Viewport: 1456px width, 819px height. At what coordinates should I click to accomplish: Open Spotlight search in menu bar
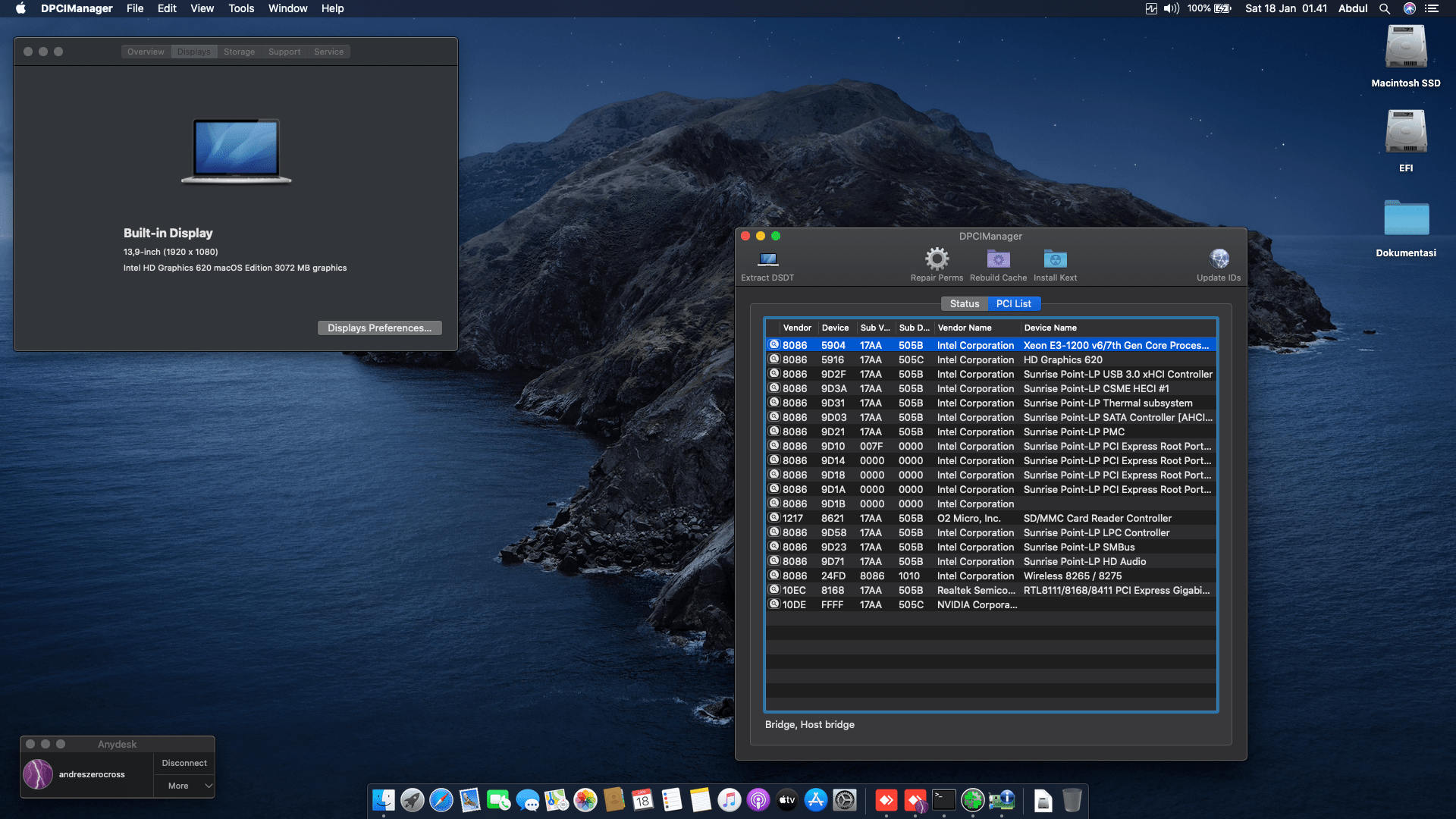point(1385,8)
